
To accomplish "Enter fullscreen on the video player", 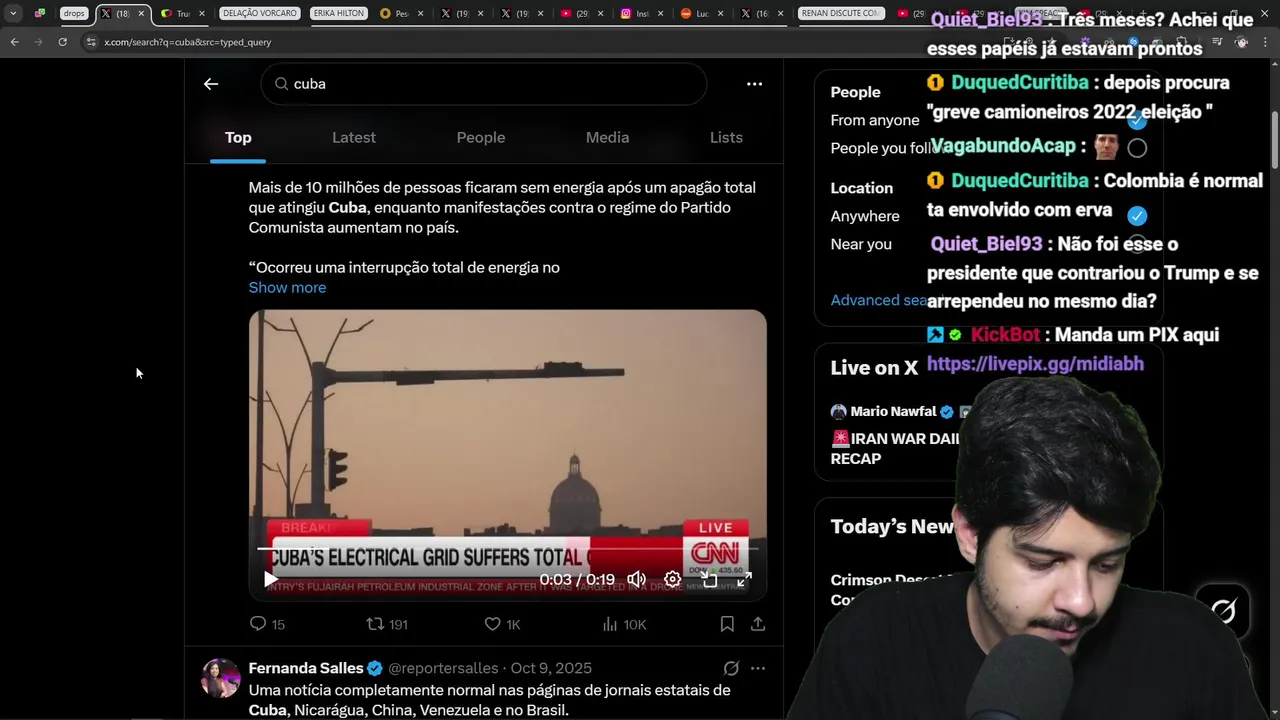I will (745, 579).
